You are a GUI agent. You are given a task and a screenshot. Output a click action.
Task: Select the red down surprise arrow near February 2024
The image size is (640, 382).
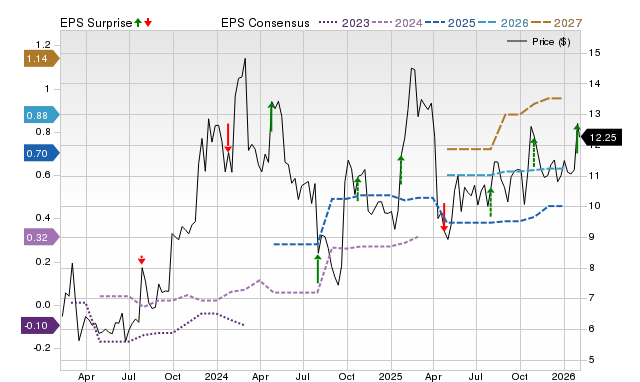[x=228, y=138]
